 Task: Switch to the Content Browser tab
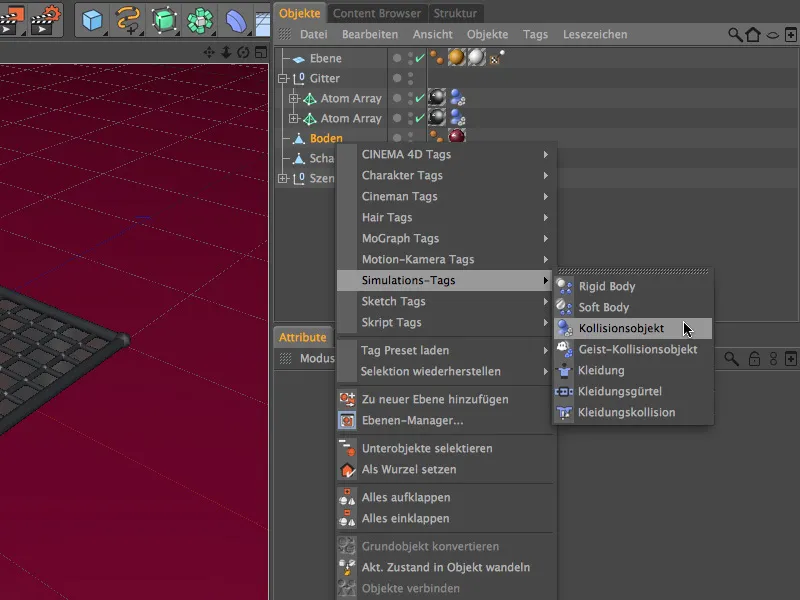click(x=377, y=13)
